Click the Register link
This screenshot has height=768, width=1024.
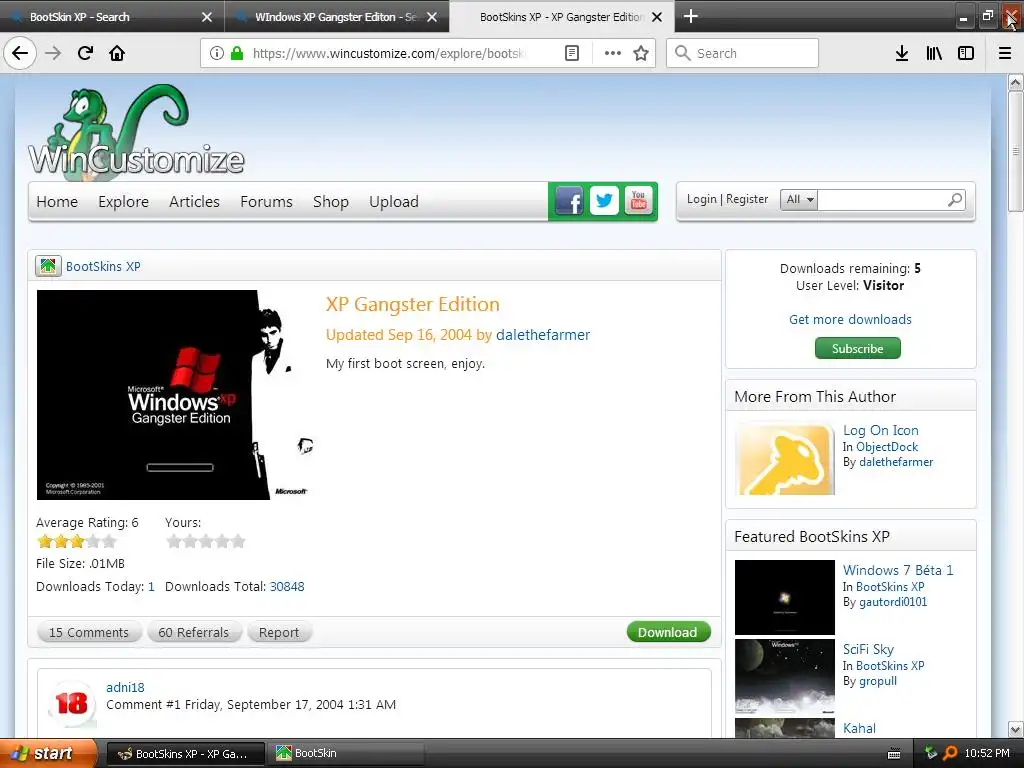747,199
